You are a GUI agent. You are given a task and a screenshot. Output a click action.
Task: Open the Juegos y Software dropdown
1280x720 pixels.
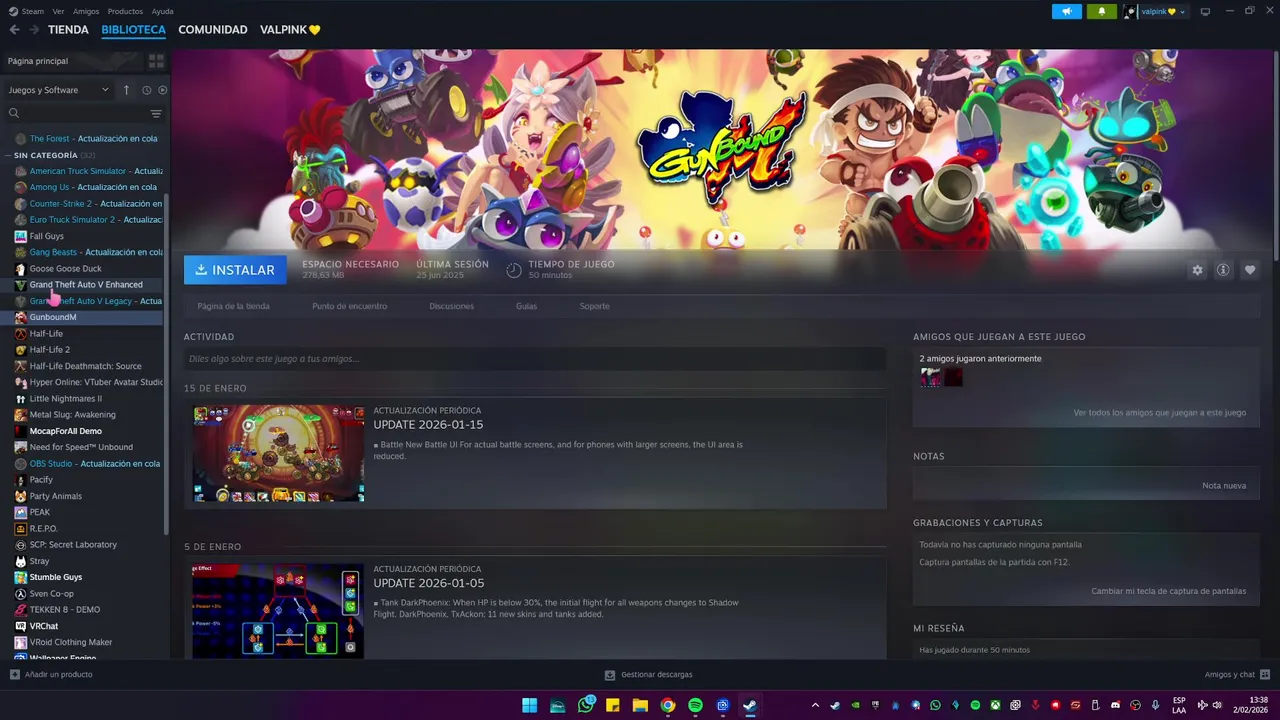click(58, 90)
